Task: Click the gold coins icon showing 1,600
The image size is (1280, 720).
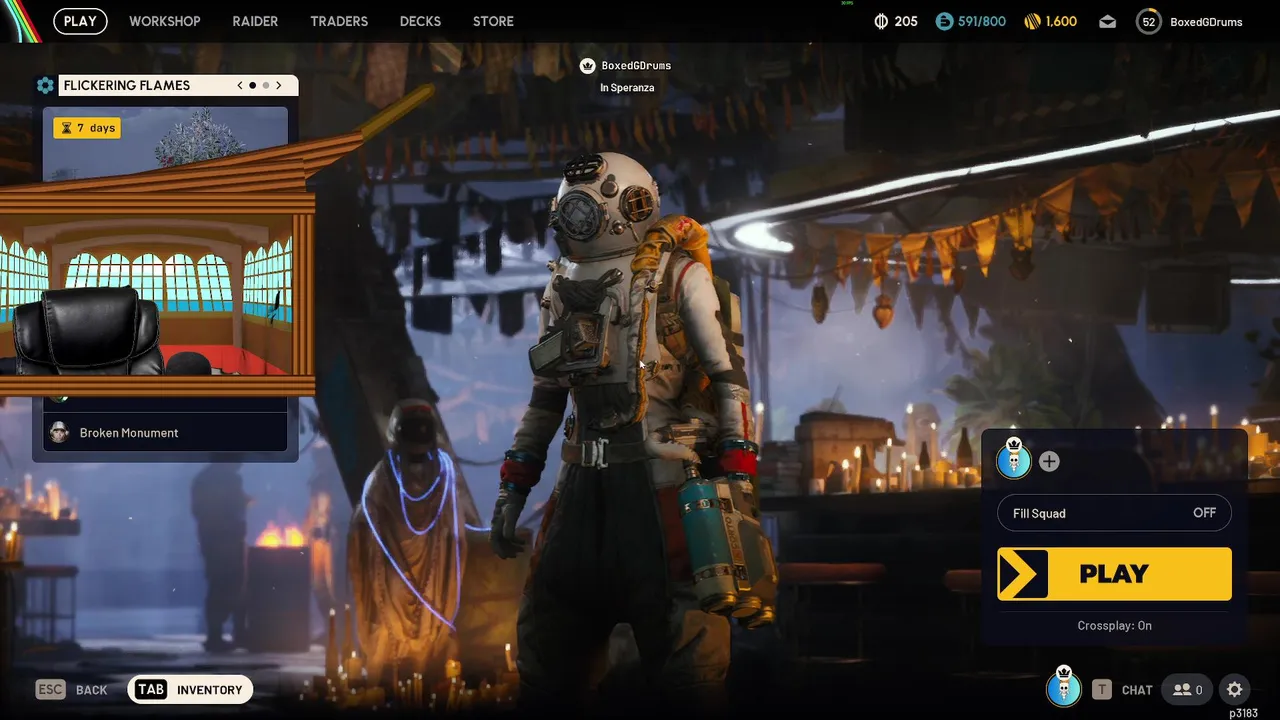Action: (1033, 21)
